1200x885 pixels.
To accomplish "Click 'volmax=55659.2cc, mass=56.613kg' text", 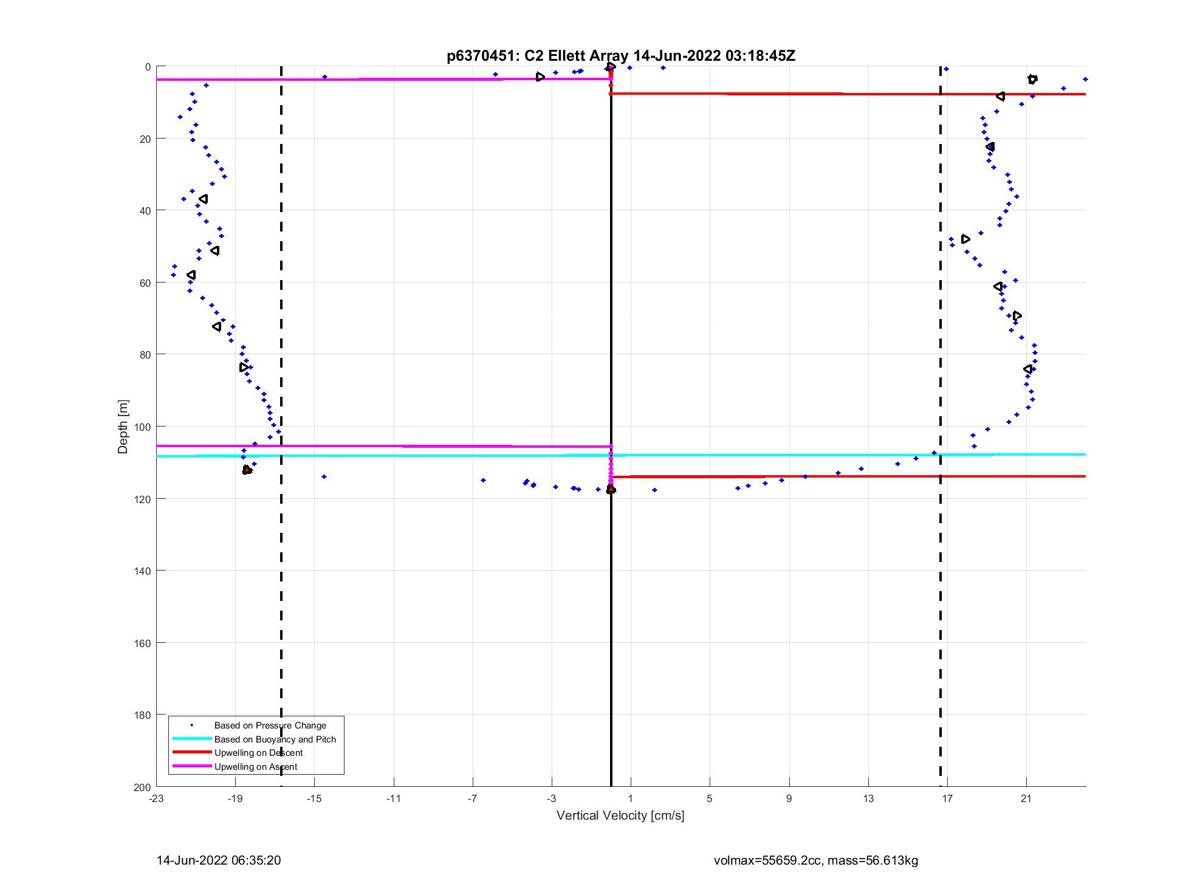I will tap(816, 860).
